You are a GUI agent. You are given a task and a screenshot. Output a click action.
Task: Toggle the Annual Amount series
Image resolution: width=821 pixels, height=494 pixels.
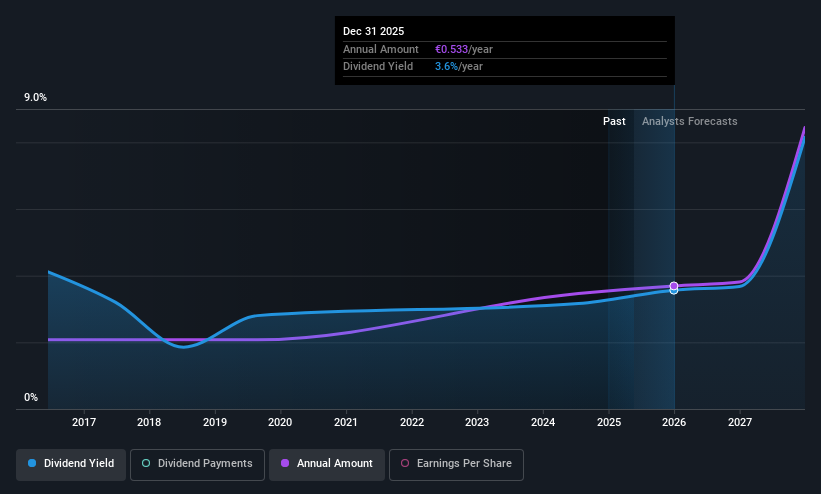click(327, 465)
